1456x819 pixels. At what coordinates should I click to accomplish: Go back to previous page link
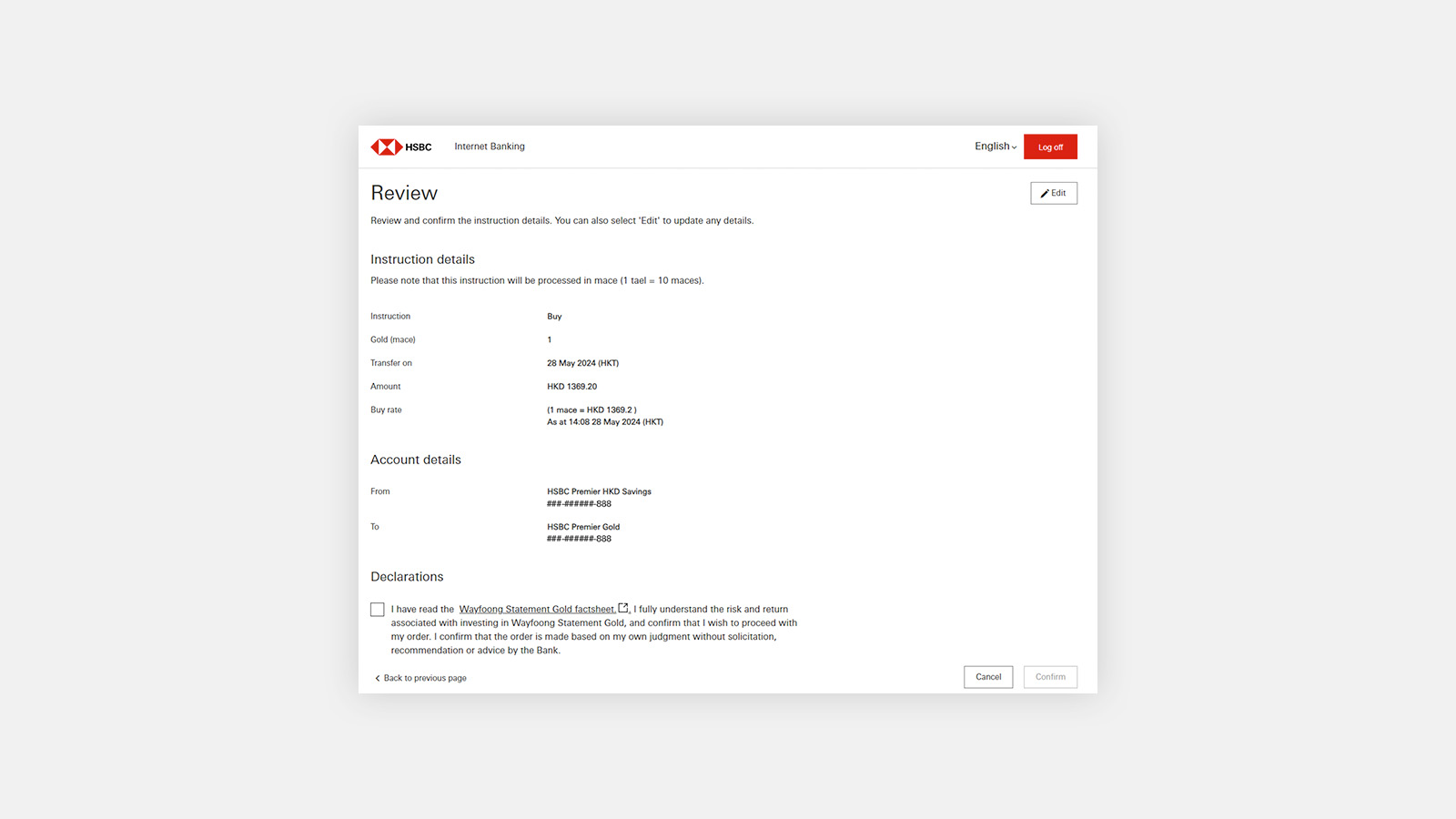[420, 678]
